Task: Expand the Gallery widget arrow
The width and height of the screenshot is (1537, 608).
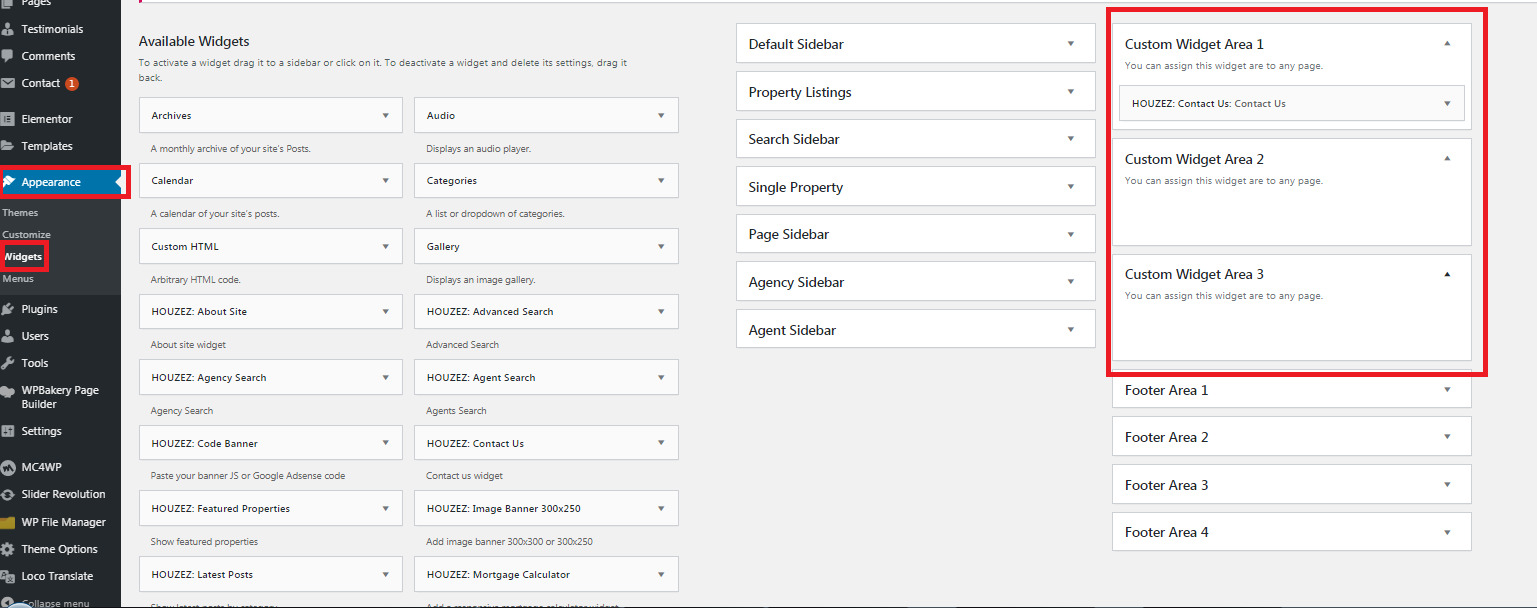Action: [661, 247]
